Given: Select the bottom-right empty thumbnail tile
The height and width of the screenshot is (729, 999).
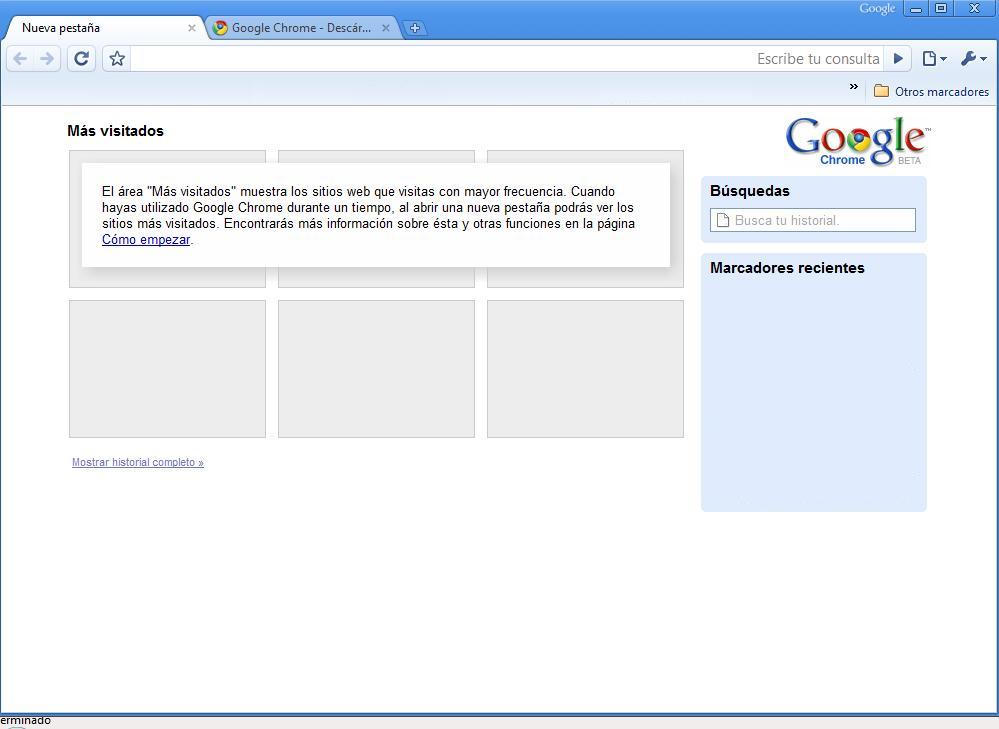Looking at the screenshot, I should coord(585,369).
